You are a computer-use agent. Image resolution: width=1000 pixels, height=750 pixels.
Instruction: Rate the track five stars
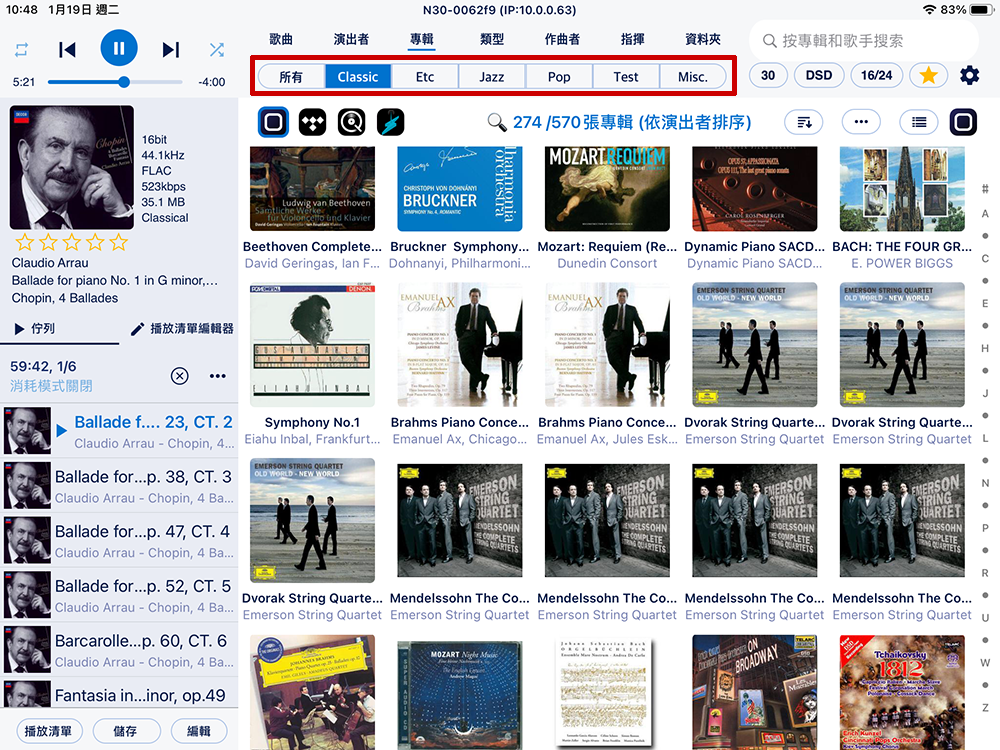[x=119, y=242]
